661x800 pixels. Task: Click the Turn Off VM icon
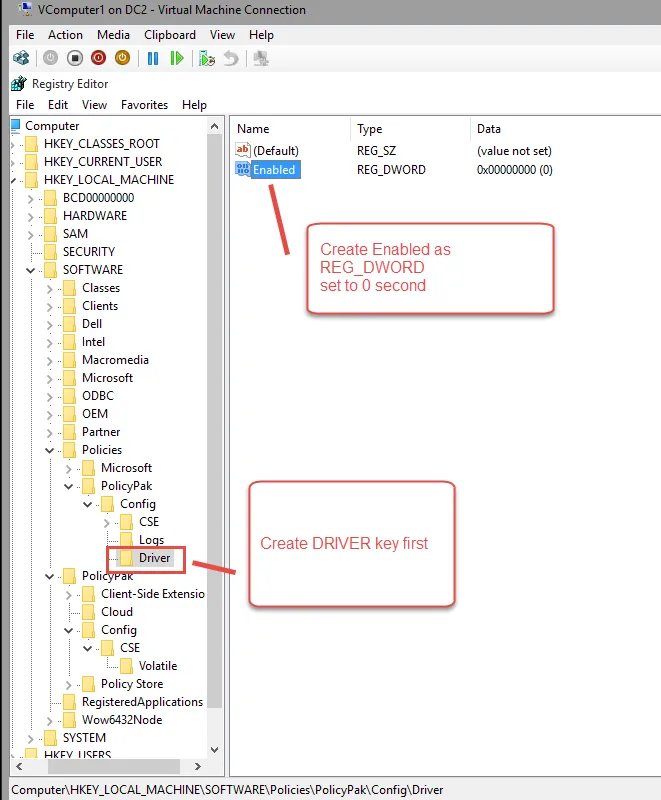[76, 59]
